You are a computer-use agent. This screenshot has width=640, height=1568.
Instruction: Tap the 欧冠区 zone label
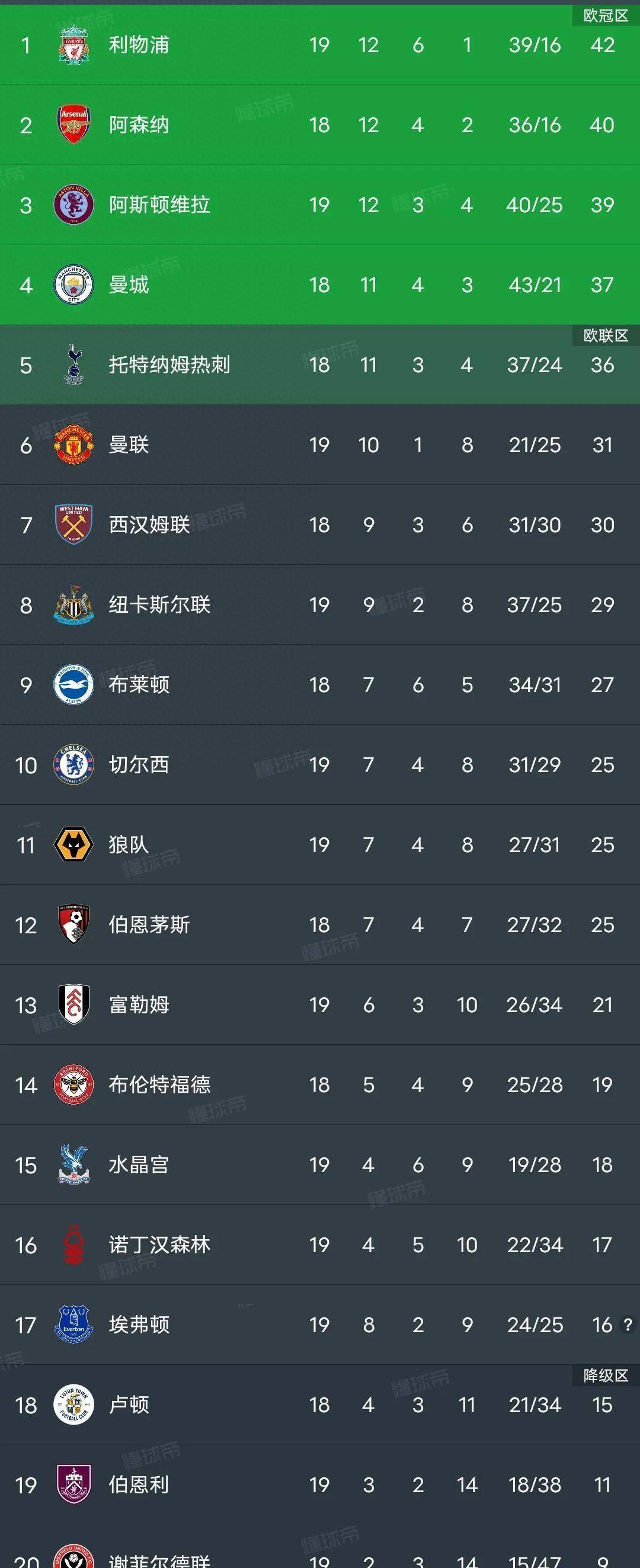[606, 16]
